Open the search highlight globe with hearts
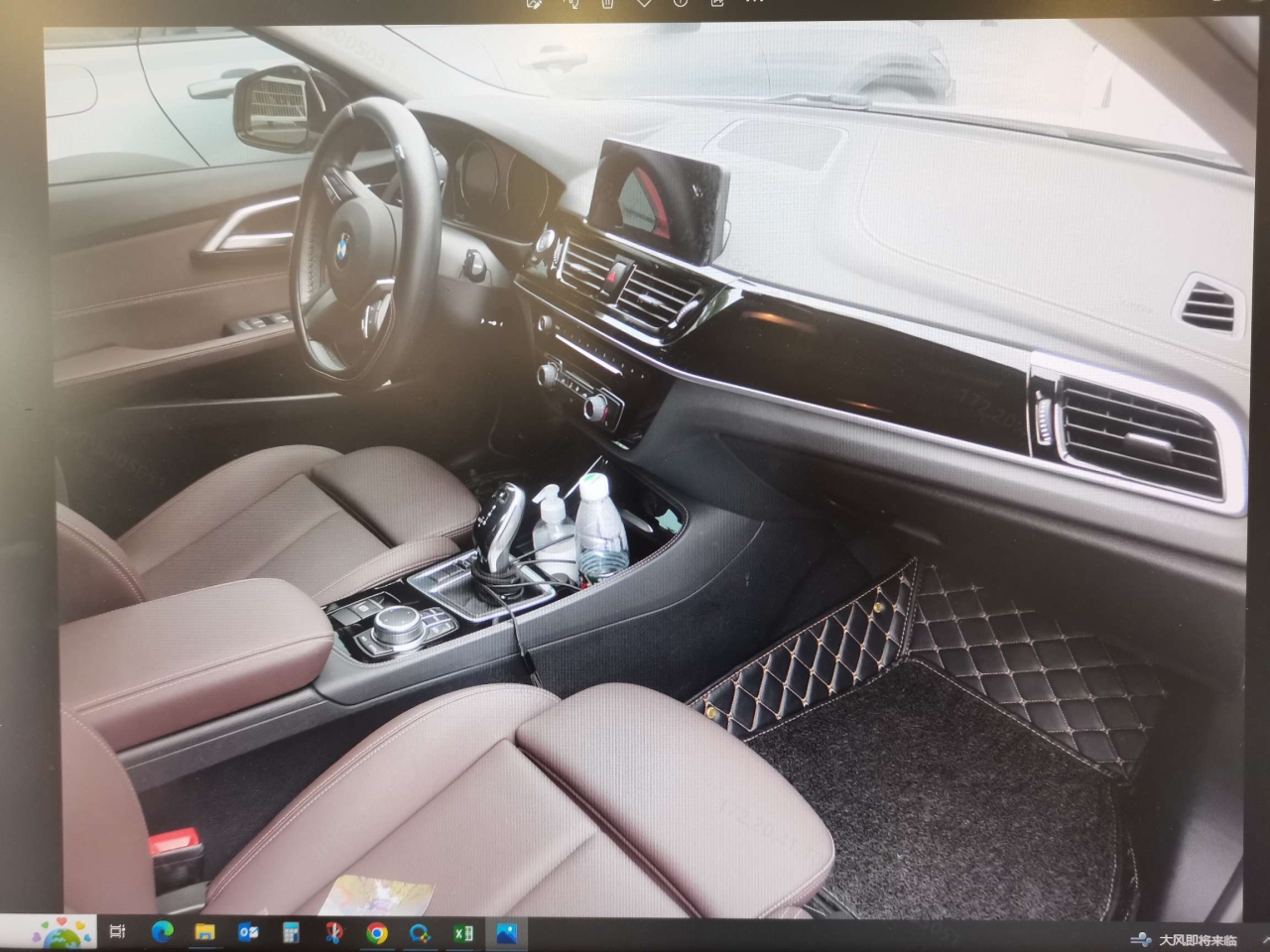The width and height of the screenshot is (1270, 952). click(x=63, y=933)
